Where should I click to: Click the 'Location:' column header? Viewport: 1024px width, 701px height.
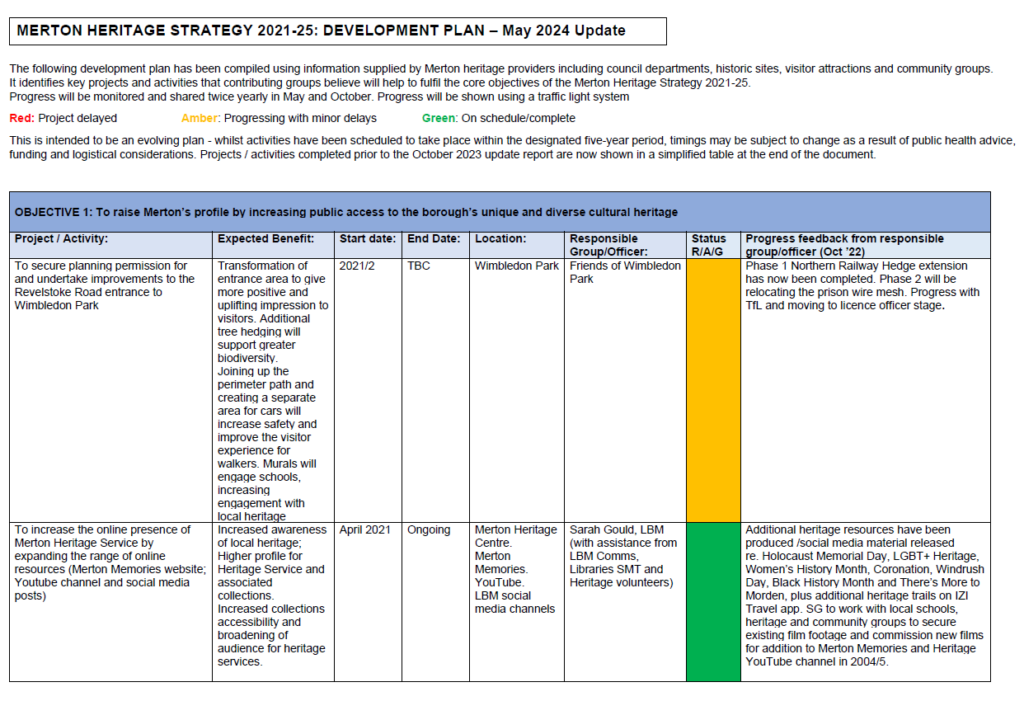(x=501, y=239)
